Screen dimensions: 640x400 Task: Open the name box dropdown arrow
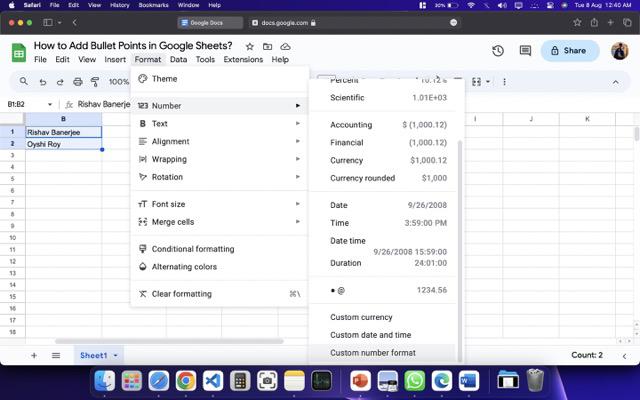coord(50,104)
